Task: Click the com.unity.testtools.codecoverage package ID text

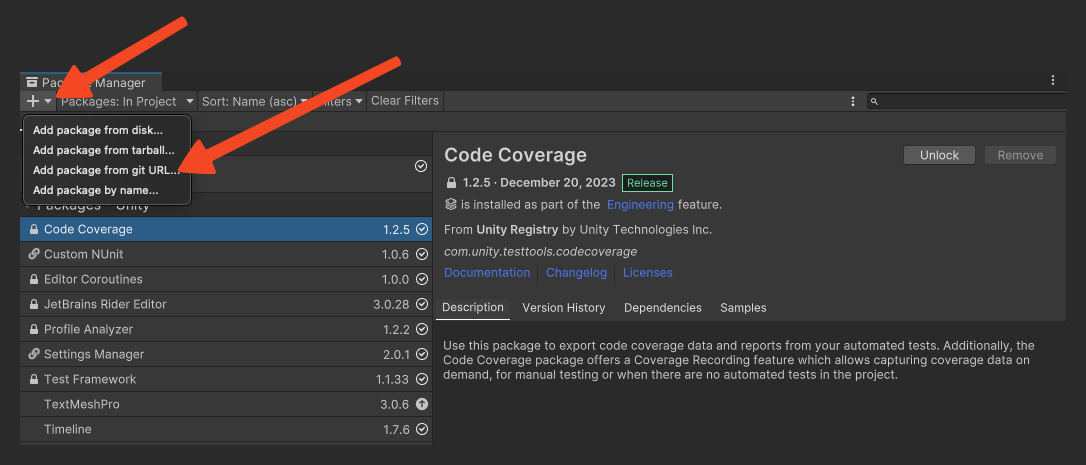Action: point(540,252)
